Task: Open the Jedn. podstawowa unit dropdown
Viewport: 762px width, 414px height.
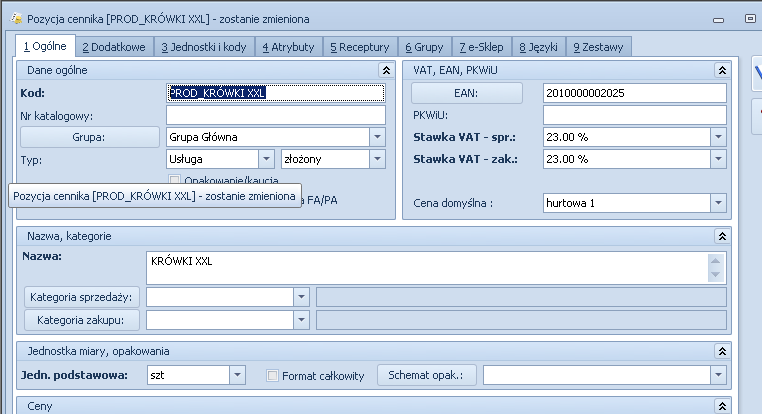Action: coord(237,376)
